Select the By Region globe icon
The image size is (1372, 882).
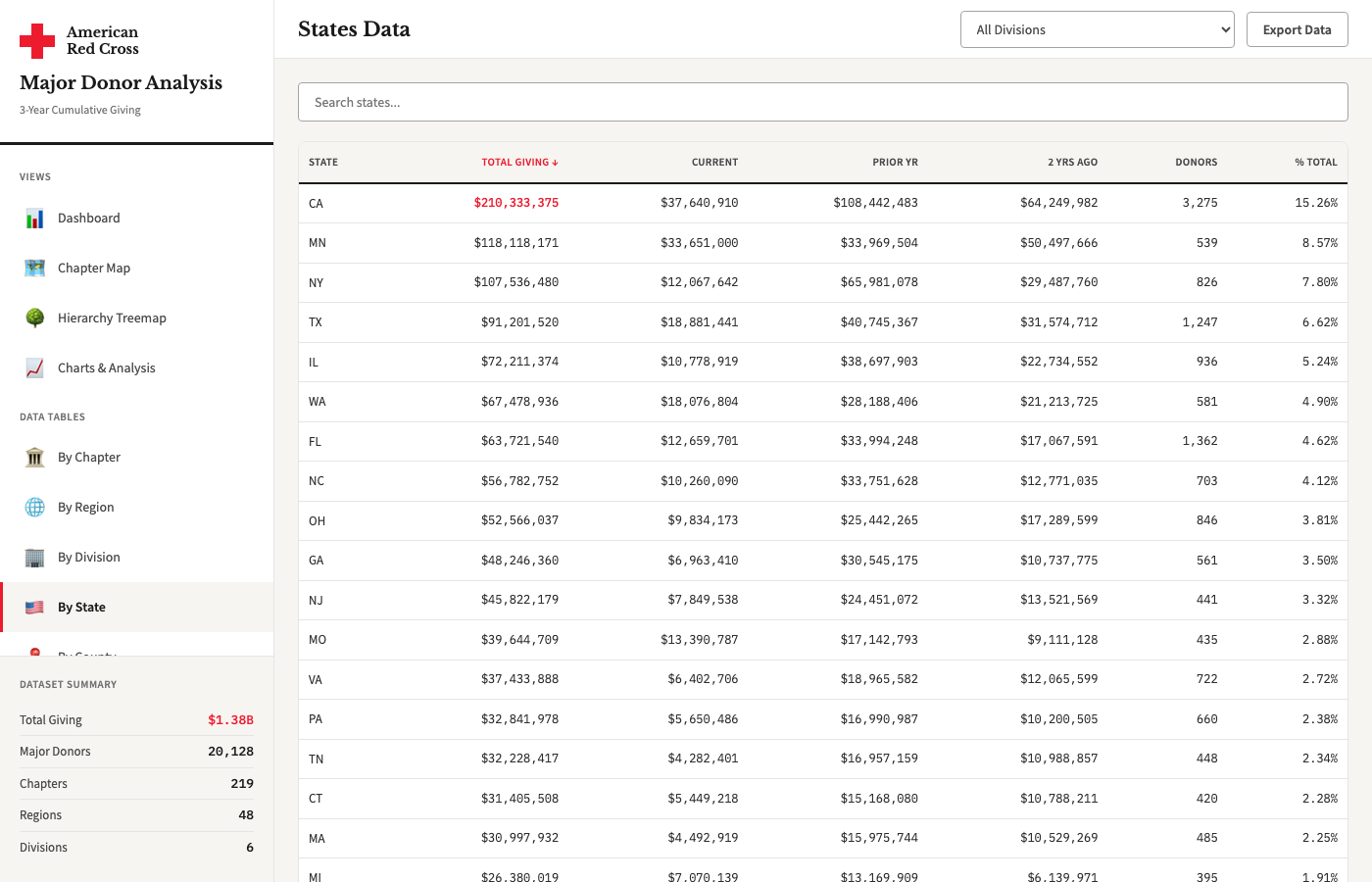coord(34,508)
